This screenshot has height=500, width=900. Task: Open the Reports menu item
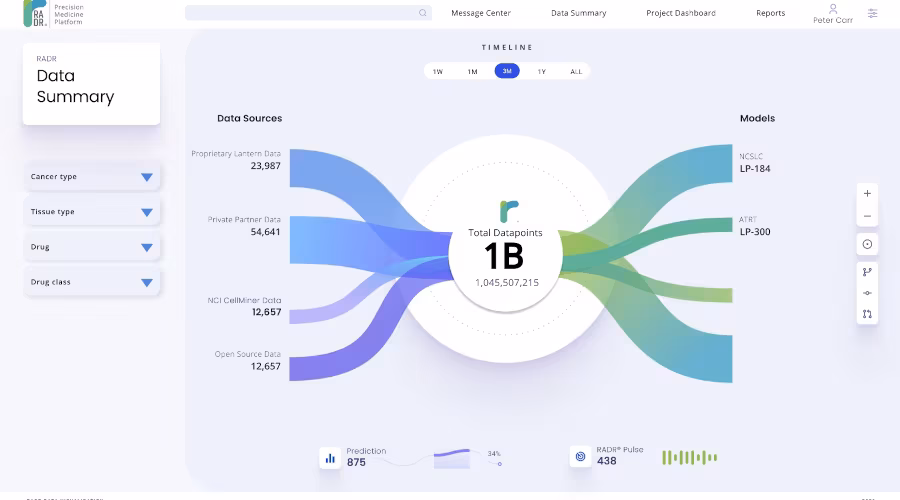(770, 13)
